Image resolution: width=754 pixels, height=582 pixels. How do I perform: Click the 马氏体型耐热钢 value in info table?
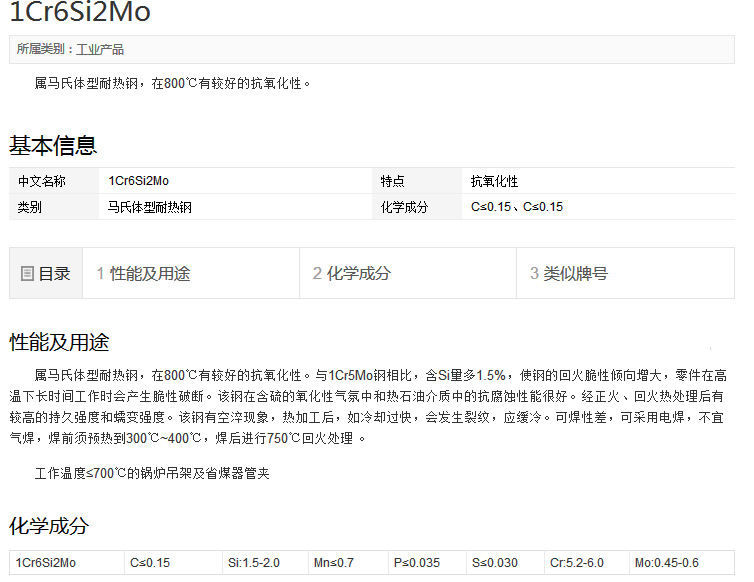pos(149,207)
